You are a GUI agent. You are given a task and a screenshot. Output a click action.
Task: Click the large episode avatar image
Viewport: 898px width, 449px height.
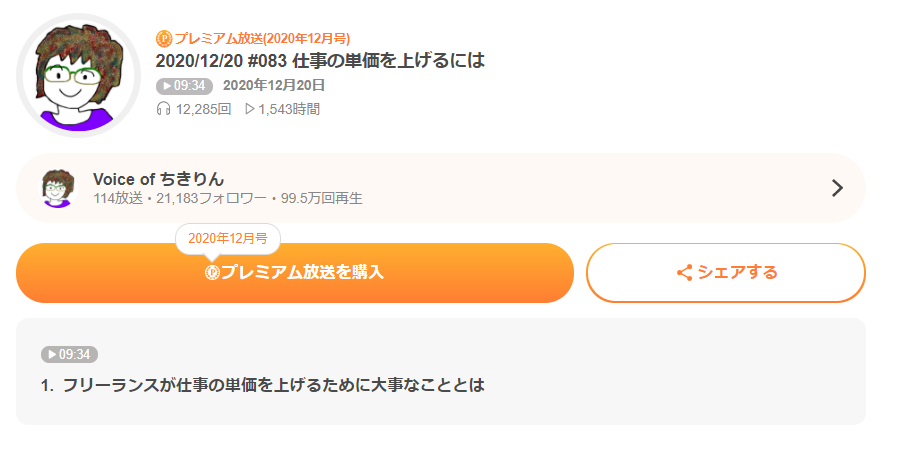click(78, 76)
